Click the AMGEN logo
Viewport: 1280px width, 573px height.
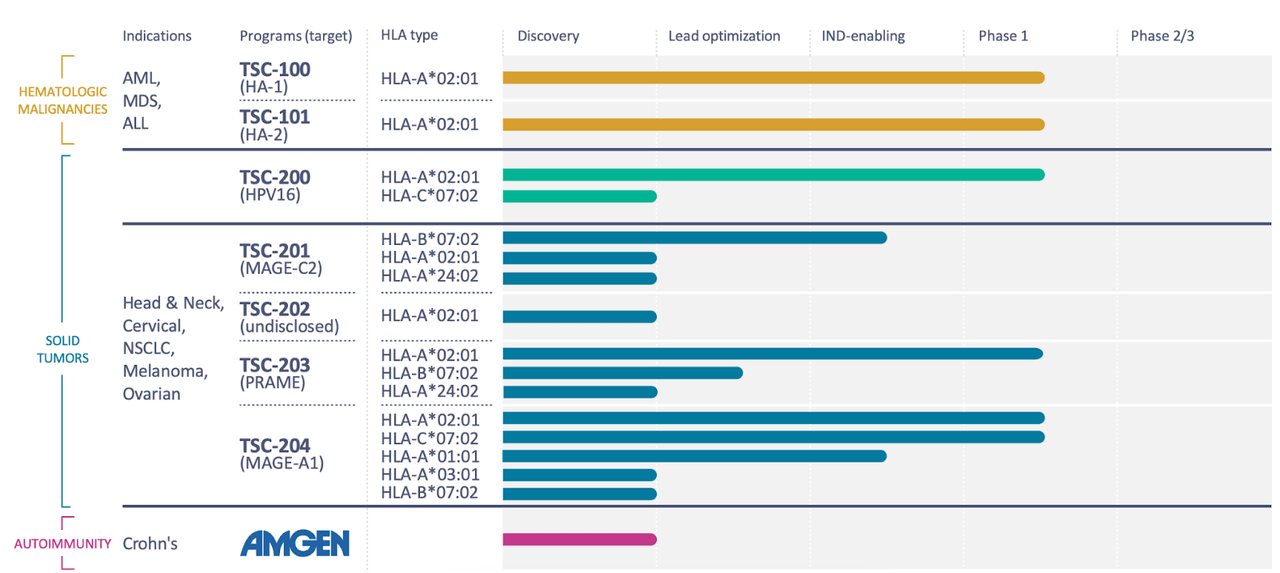coord(295,543)
